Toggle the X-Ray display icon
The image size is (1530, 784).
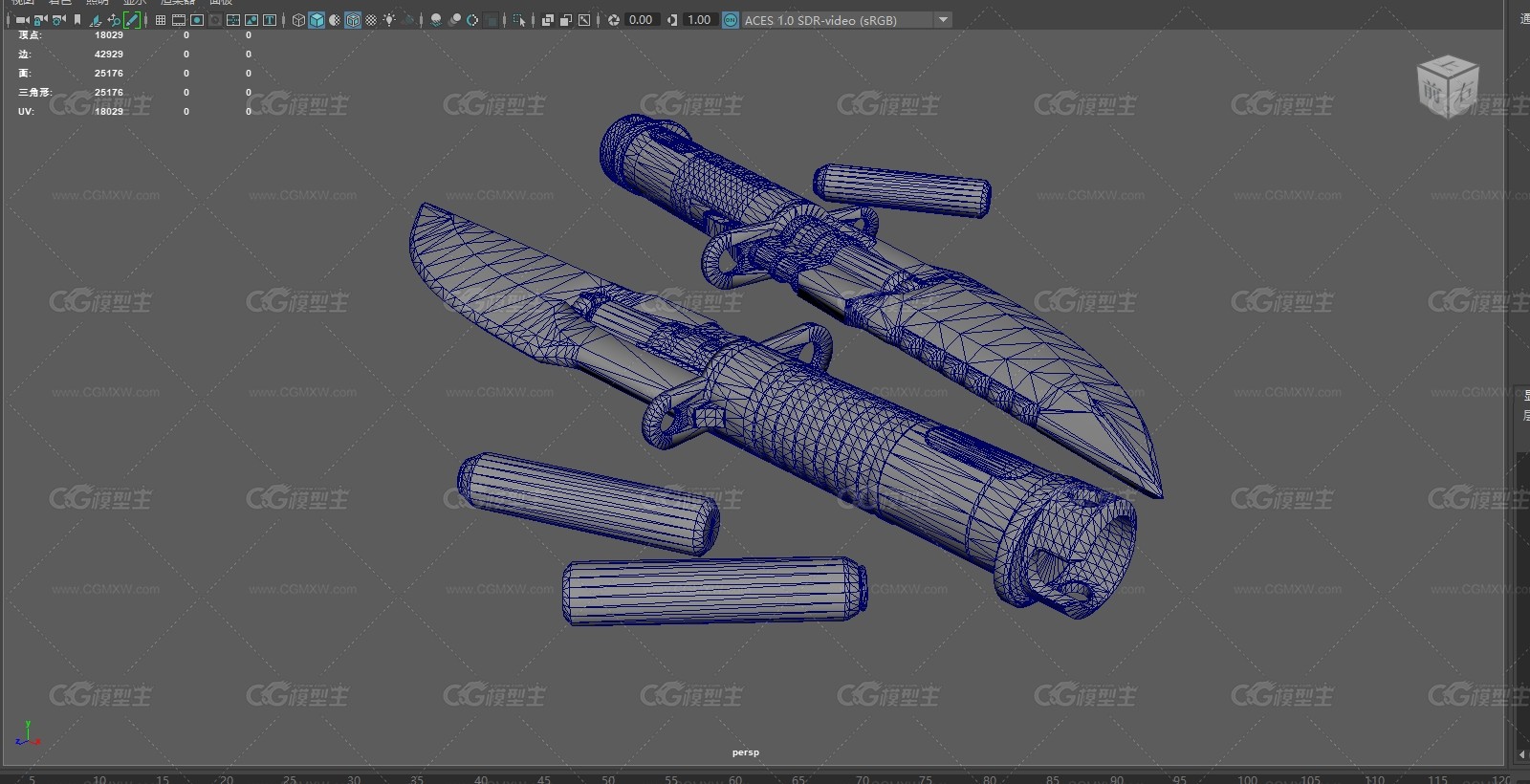(548, 20)
